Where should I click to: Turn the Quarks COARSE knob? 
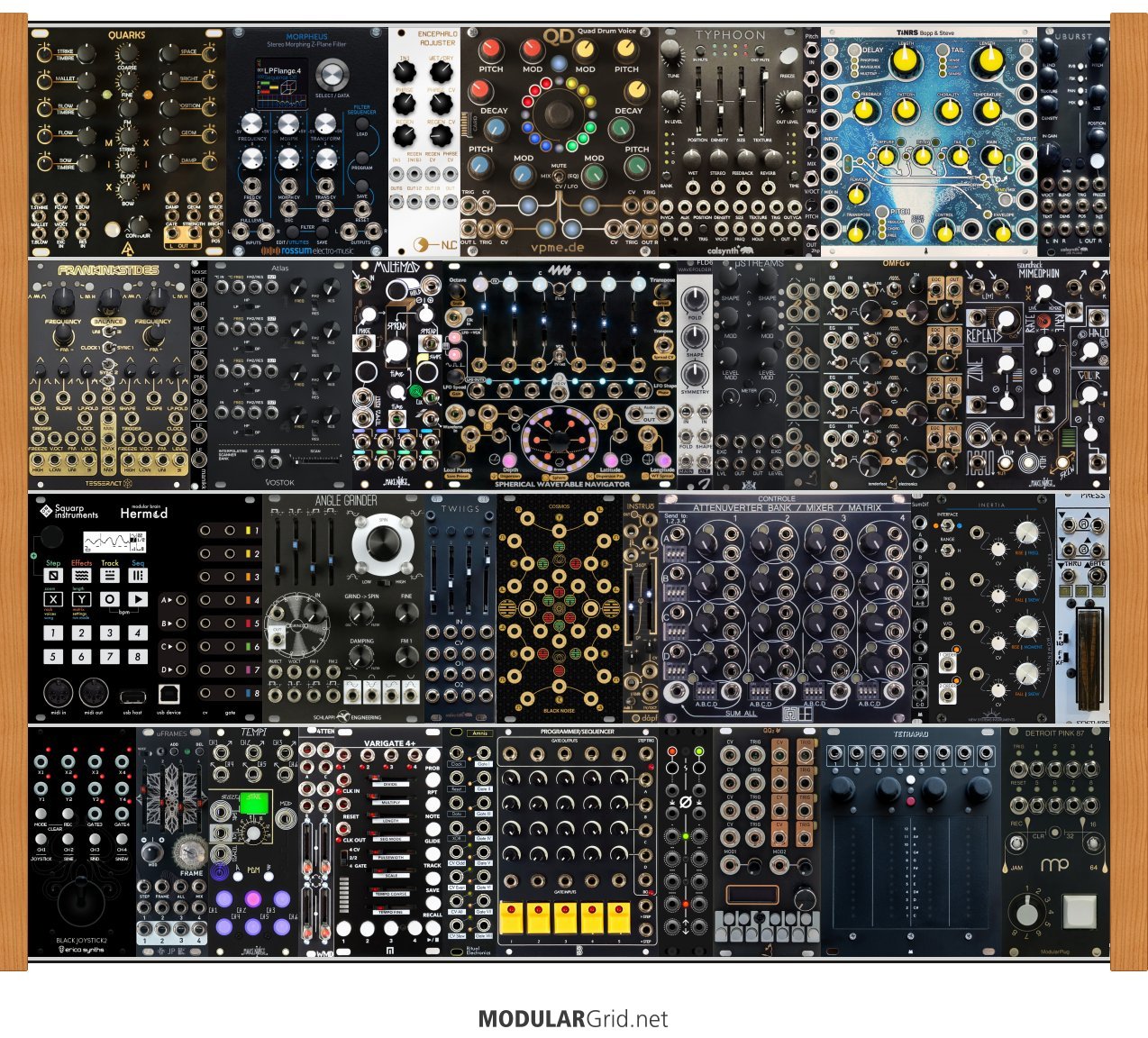pos(127,54)
